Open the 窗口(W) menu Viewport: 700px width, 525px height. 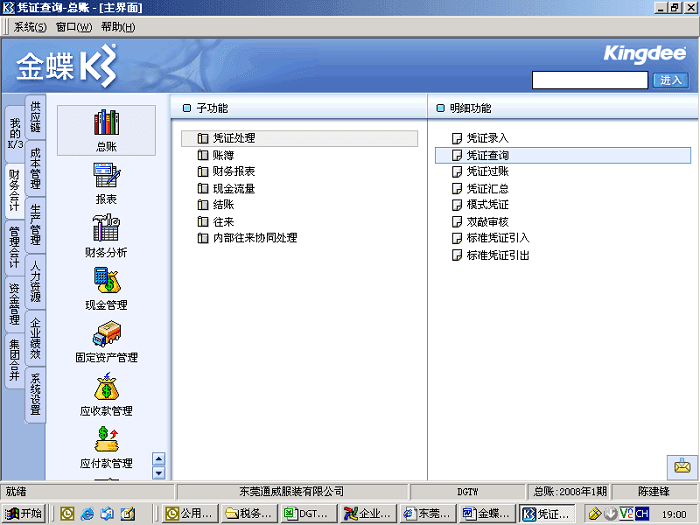(74, 27)
